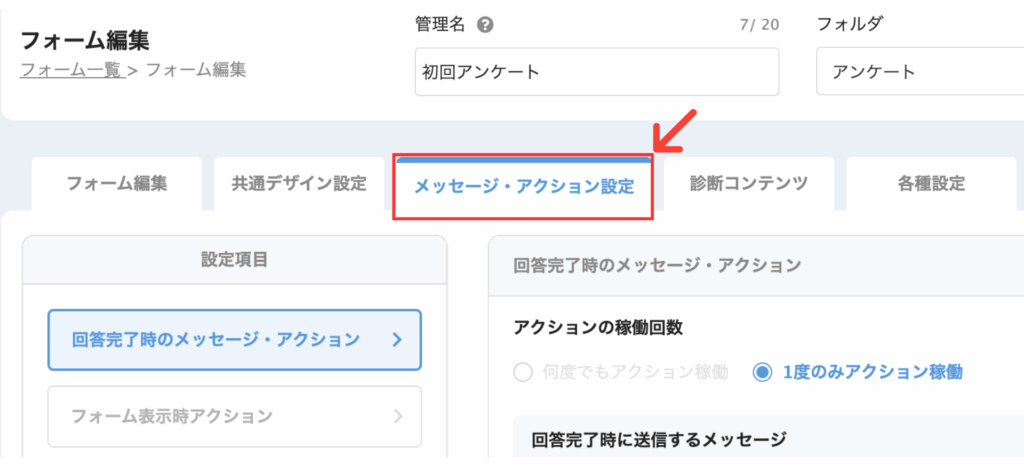Switch to the フォーム編集 tab
Viewport: 1024px width, 472px height.
[x=117, y=184]
